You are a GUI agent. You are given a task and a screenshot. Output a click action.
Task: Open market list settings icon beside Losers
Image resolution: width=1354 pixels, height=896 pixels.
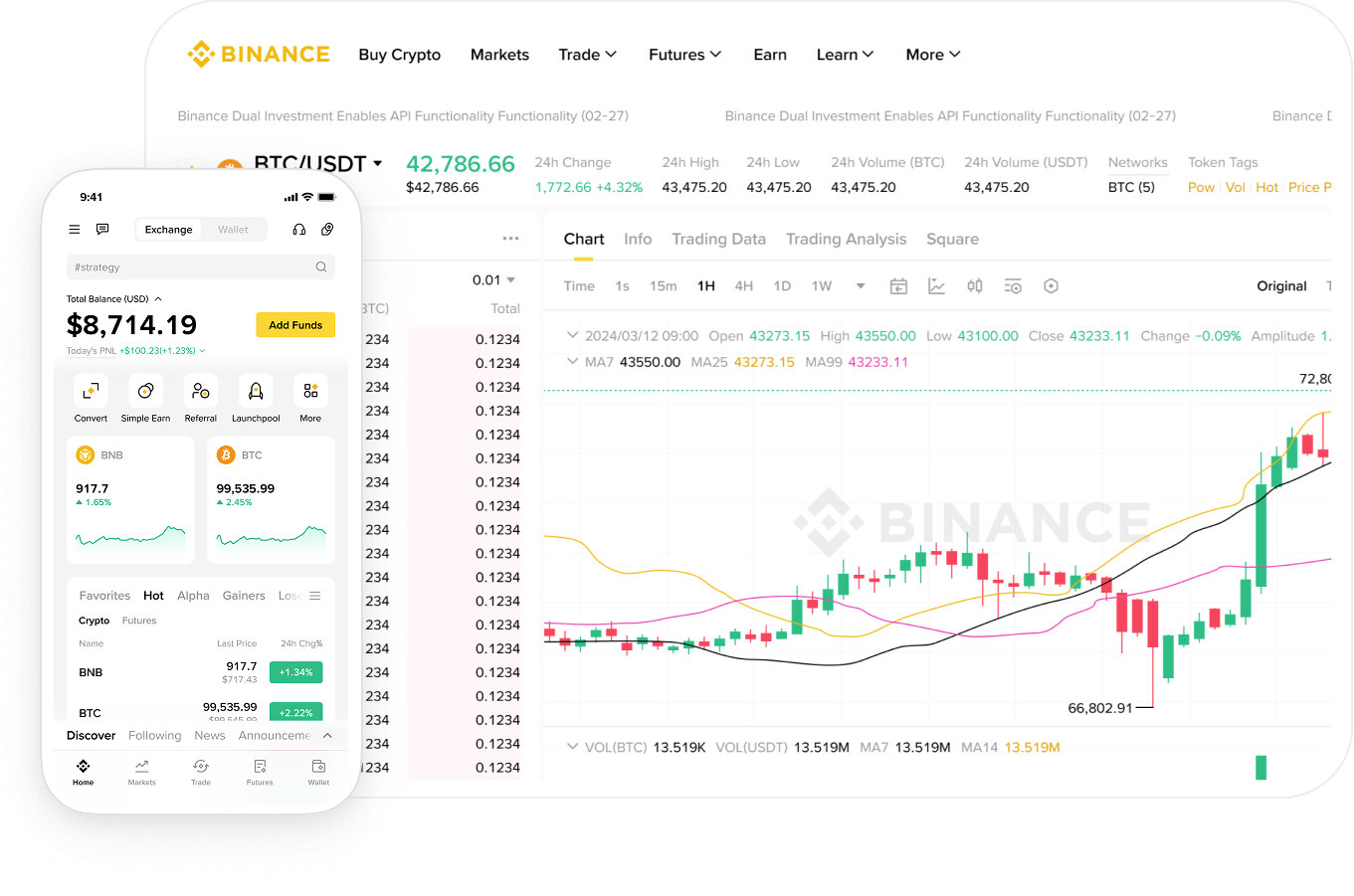pos(315,596)
